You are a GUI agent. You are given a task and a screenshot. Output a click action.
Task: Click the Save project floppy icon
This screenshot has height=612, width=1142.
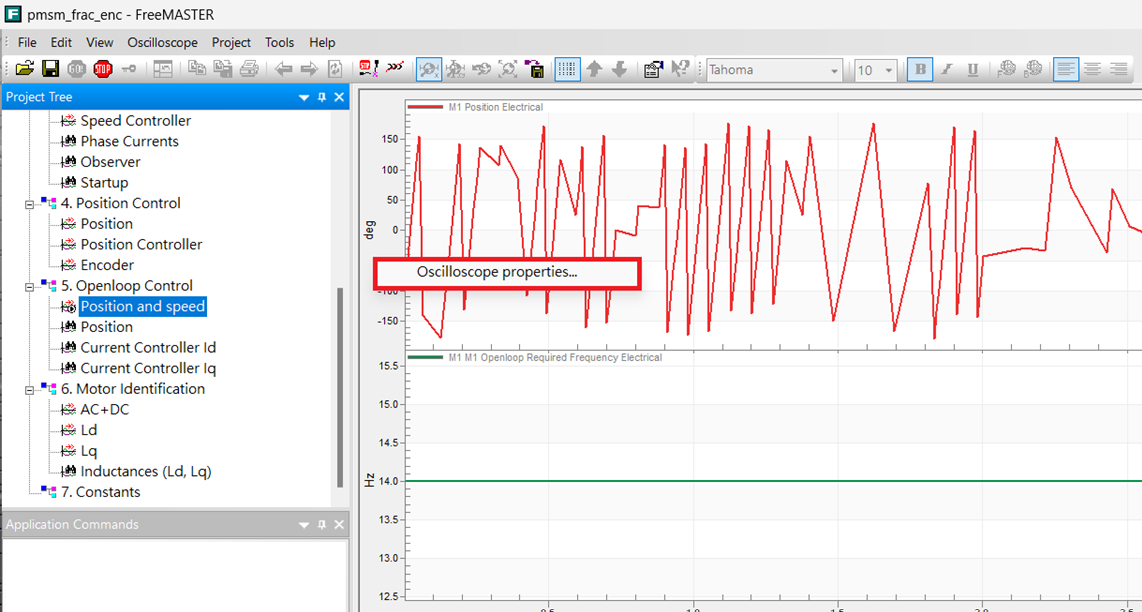pyautogui.click(x=50, y=69)
